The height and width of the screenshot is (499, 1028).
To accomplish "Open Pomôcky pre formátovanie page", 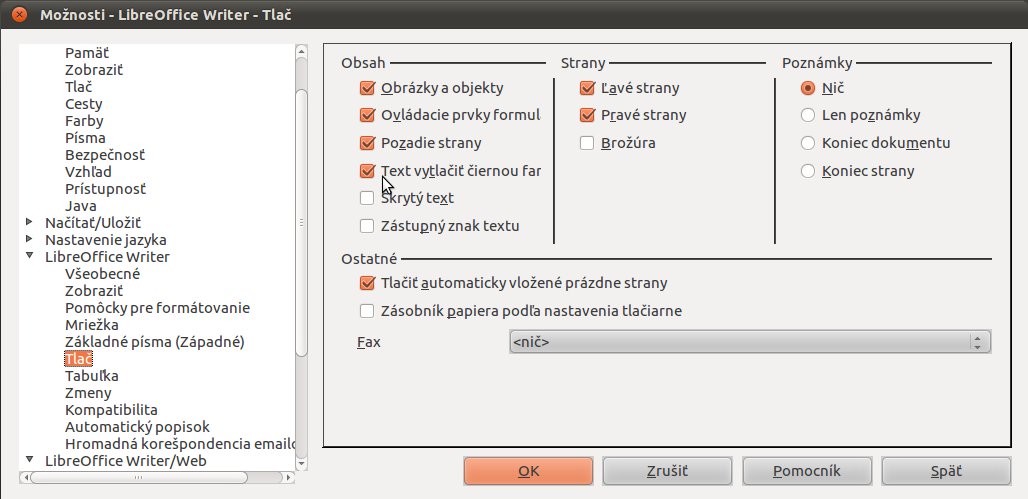I will pyautogui.click(x=157, y=308).
